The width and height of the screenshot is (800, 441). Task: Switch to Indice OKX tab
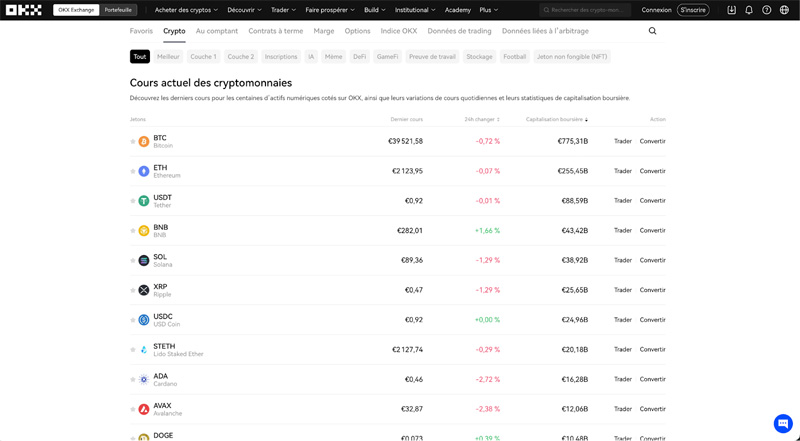[x=398, y=31]
